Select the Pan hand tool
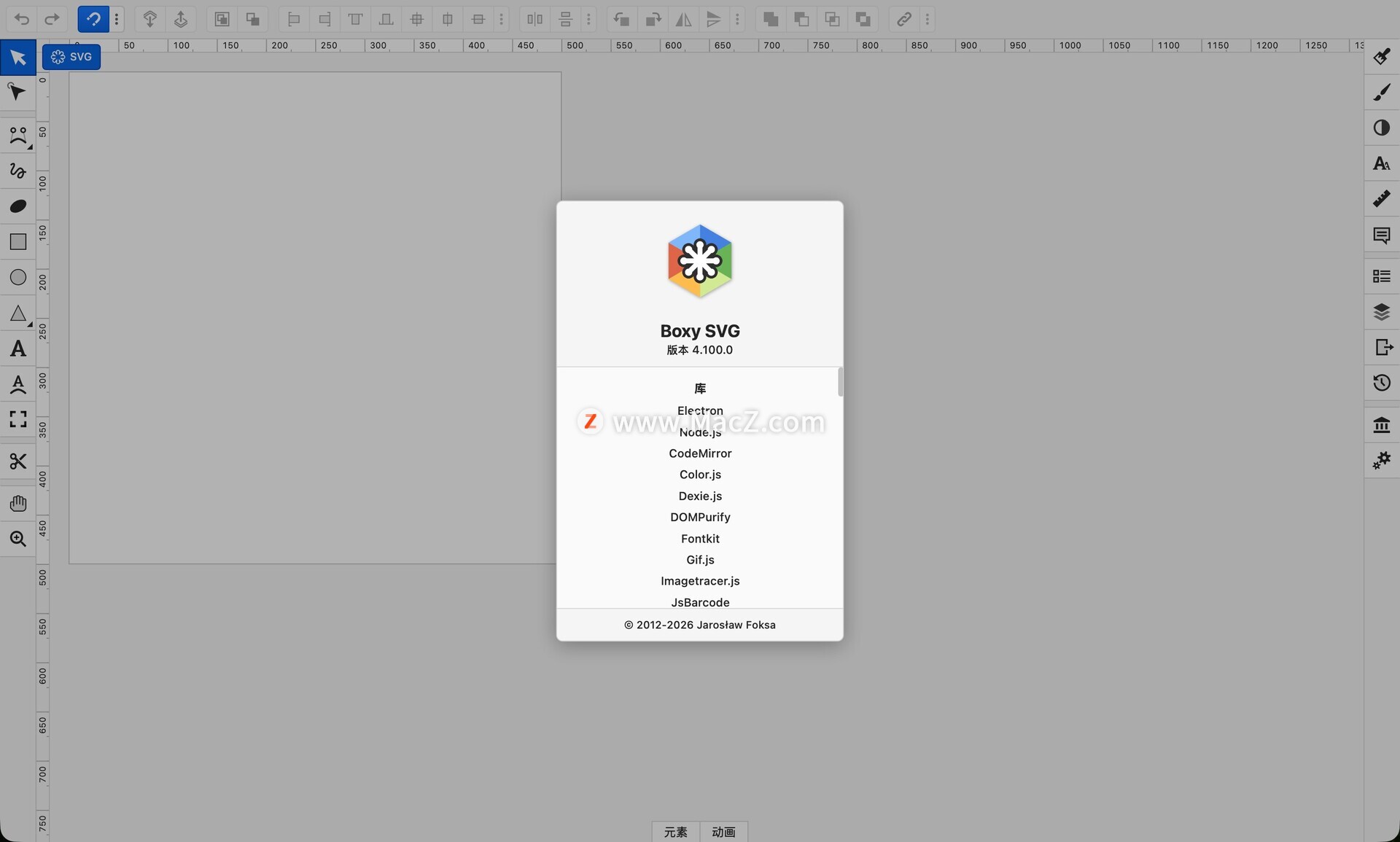Viewport: 1400px width, 842px height. point(18,503)
